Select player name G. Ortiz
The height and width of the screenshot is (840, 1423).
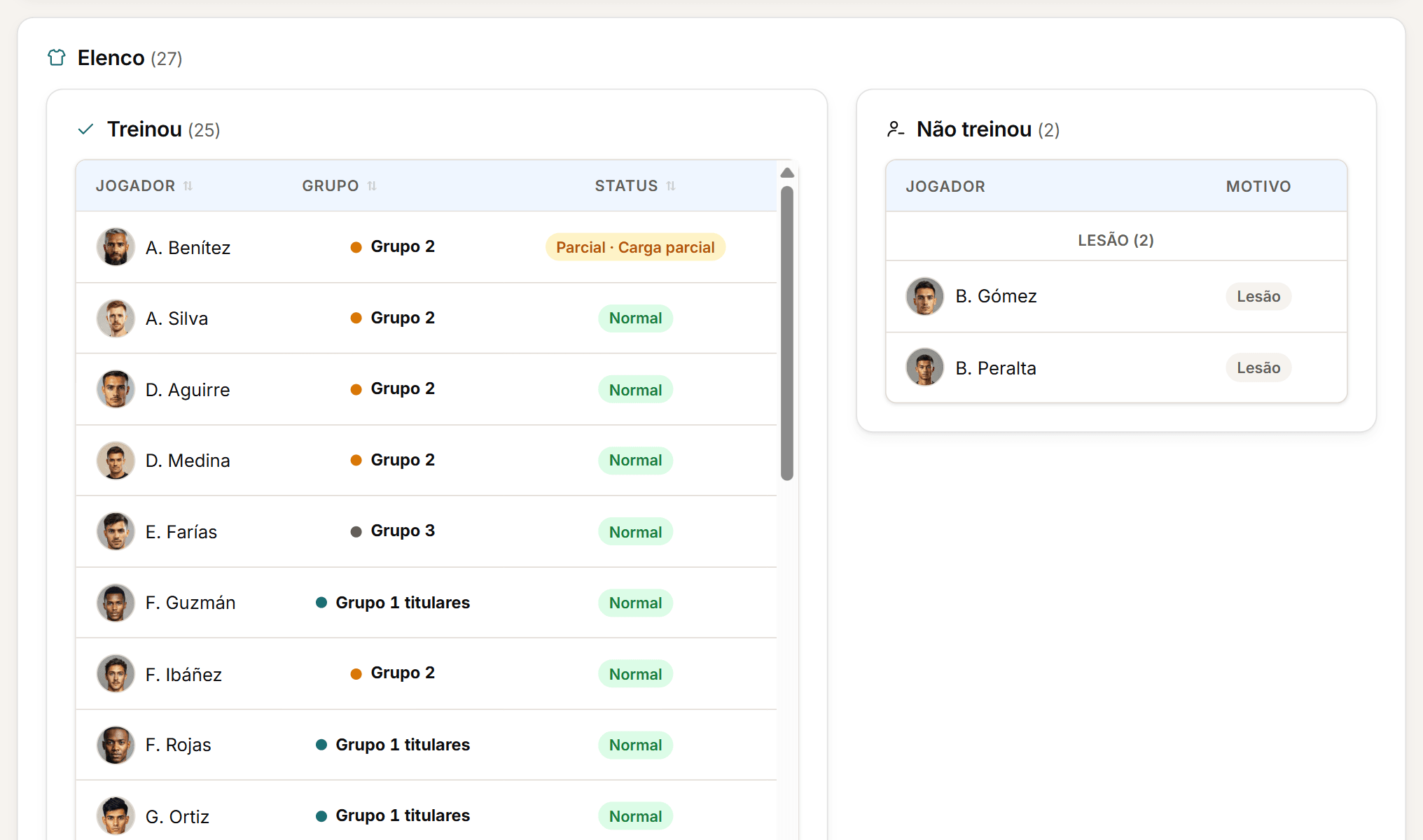(177, 817)
